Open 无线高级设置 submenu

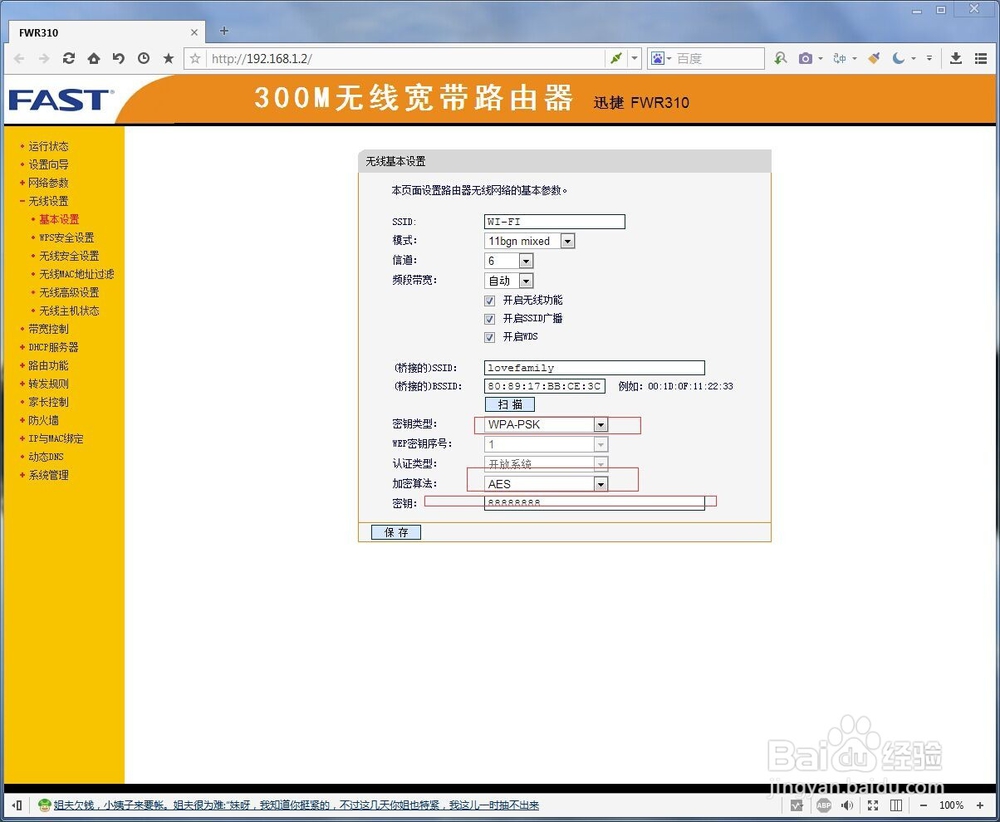pyautogui.click(x=69, y=293)
